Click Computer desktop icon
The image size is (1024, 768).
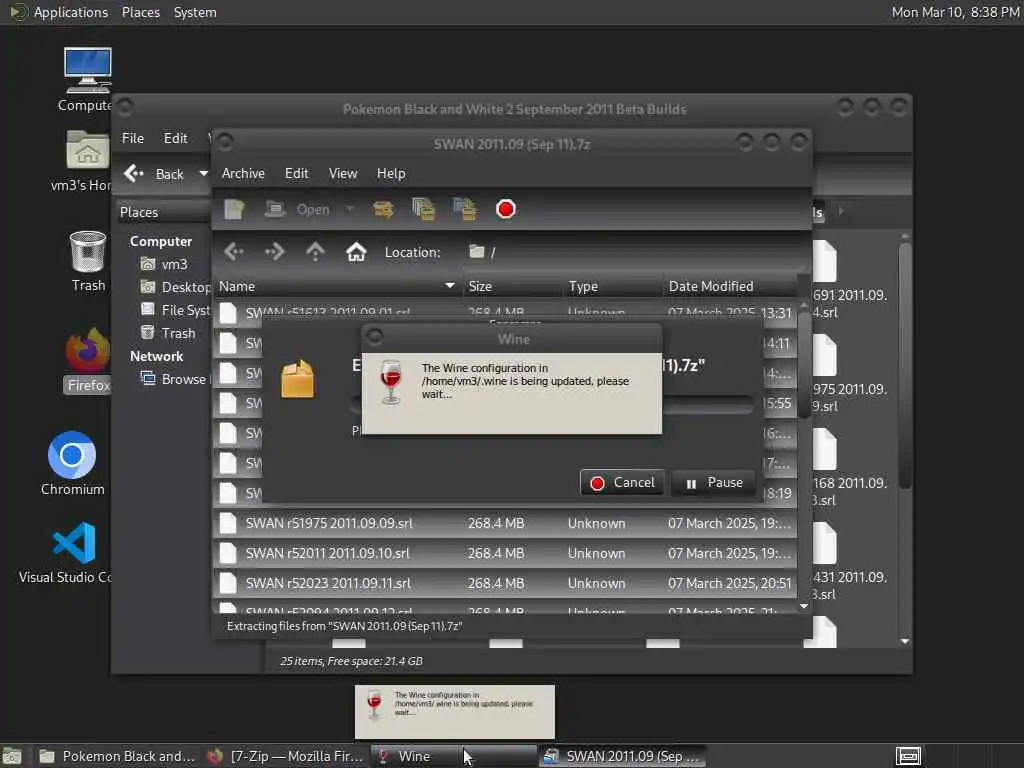click(x=86, y=80)
